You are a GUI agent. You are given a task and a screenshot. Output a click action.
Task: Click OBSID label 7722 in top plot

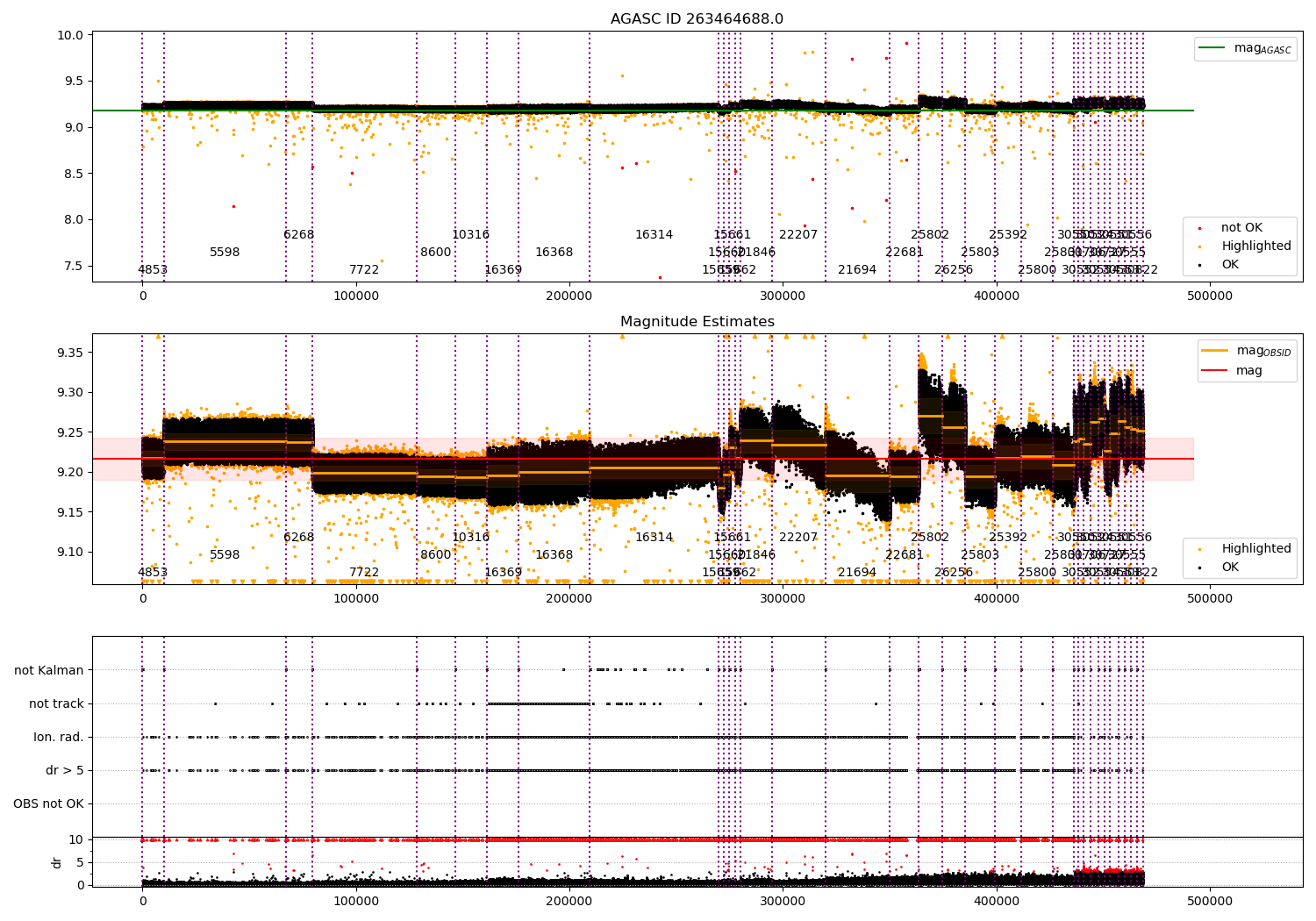pyautogui.click(x=364, y=270)
